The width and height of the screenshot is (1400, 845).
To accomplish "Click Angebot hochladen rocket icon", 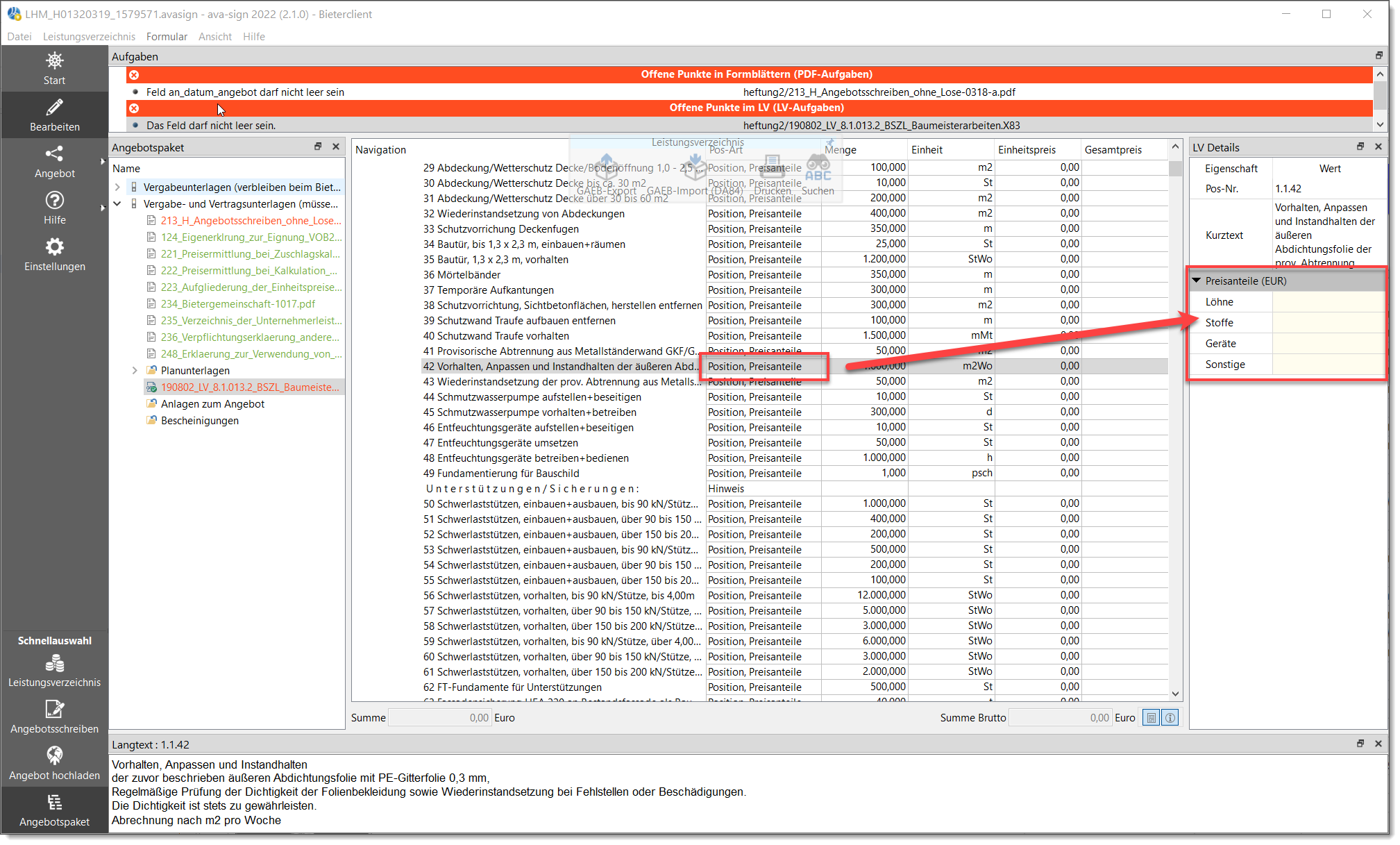I will (54, 755).
